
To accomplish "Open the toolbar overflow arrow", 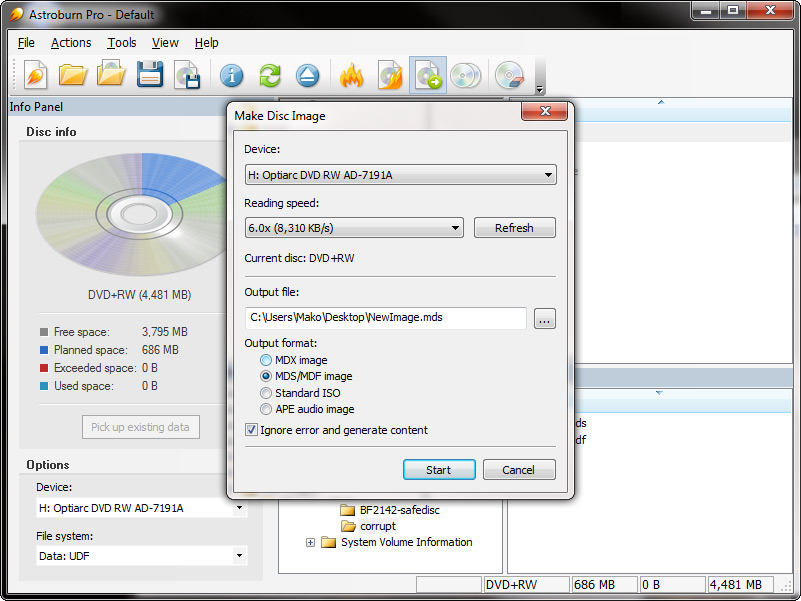I will 539,90.
